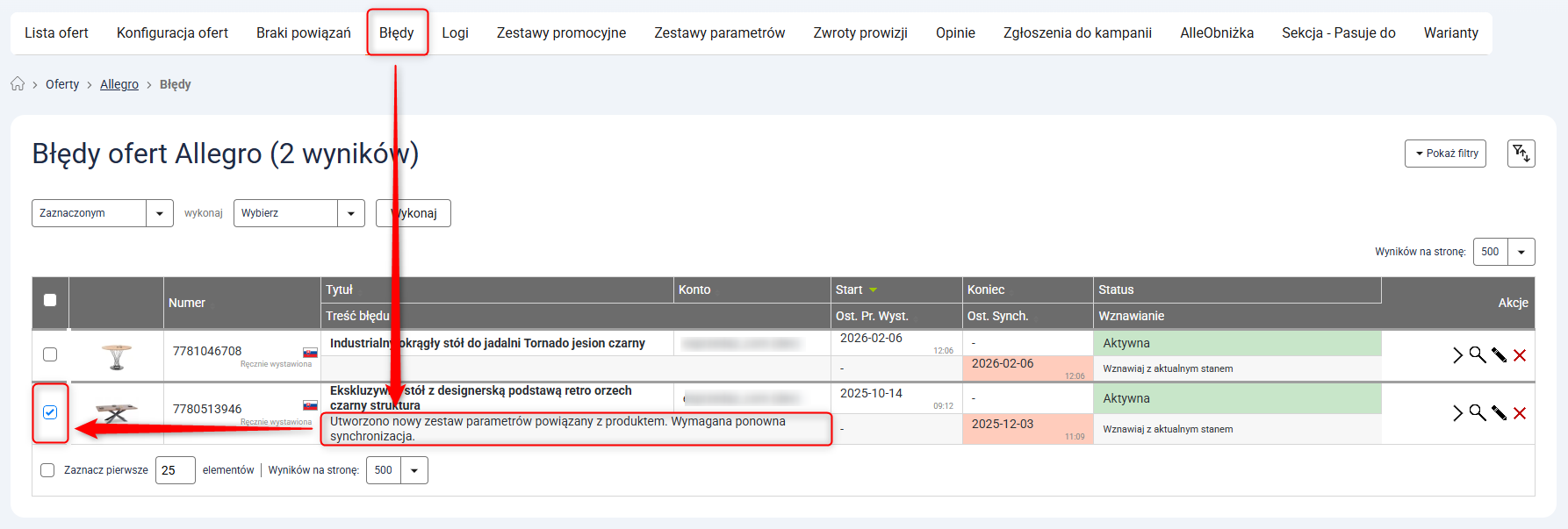Click the red X icon for offer 7780513946
Viewport: 1568px width, 529px height.
[1520, 412]
